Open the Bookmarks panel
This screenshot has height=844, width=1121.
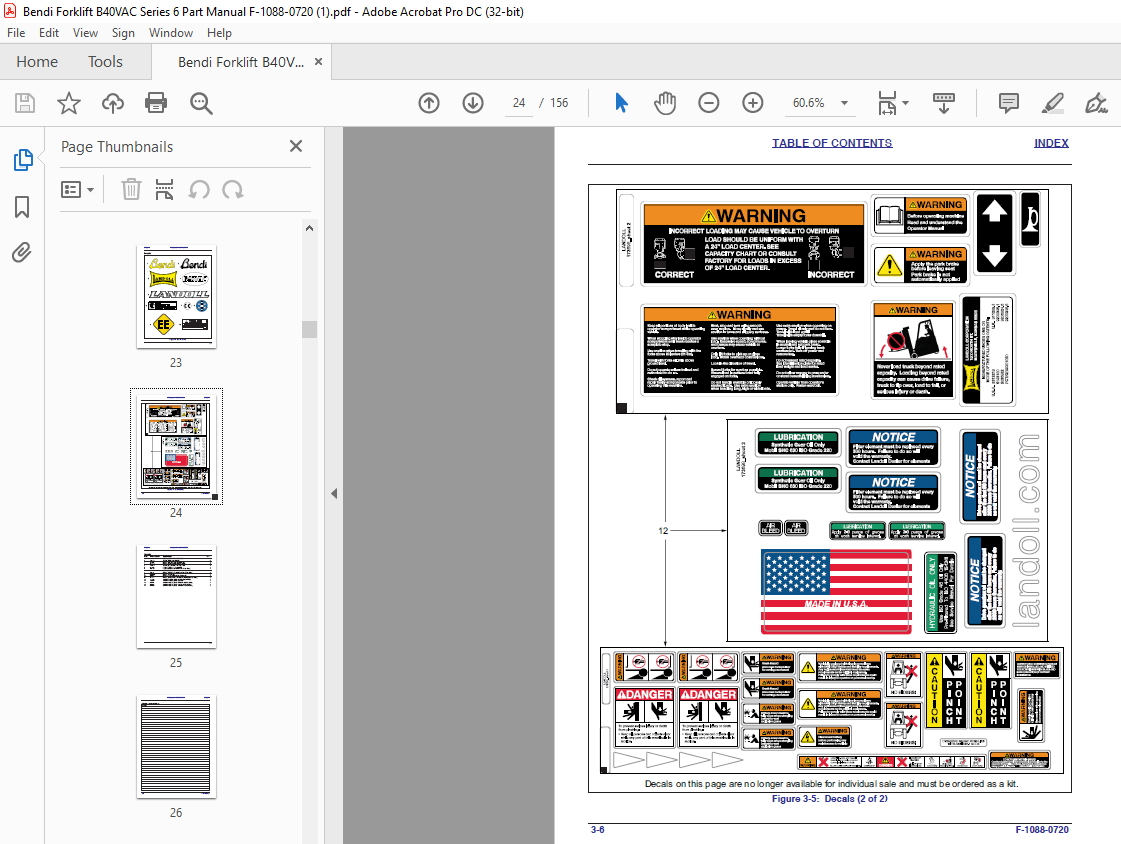[22, 207]
